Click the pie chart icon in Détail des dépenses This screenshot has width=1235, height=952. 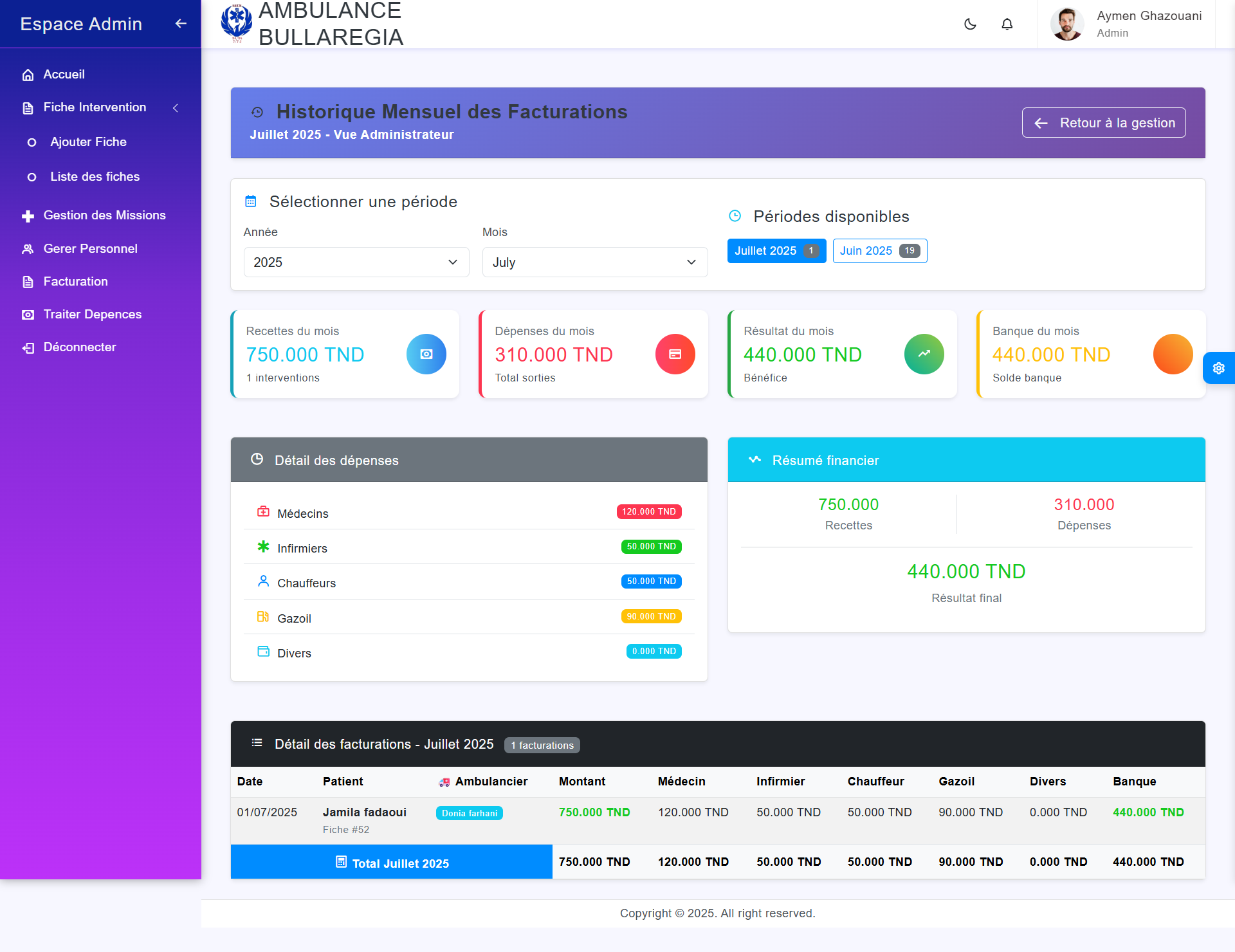(x=257, y=459)
